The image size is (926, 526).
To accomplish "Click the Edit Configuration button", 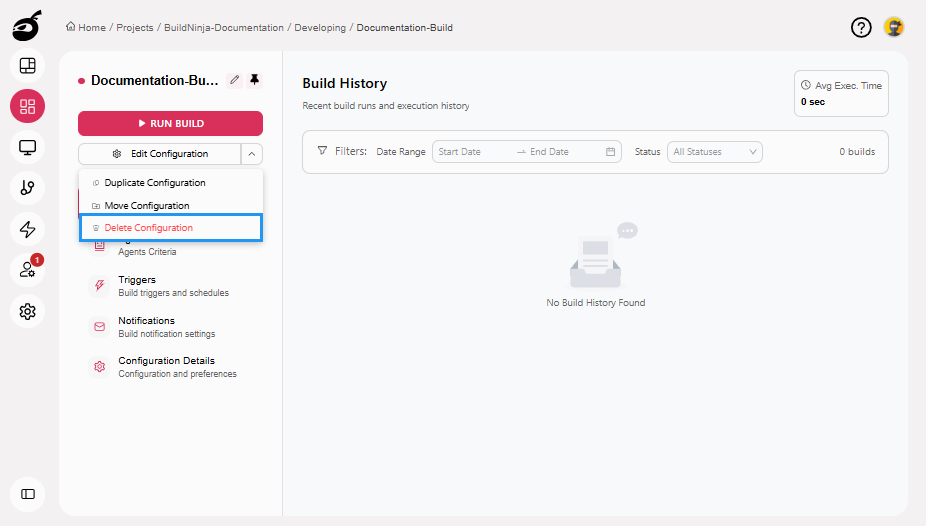I will coord(159,154).
